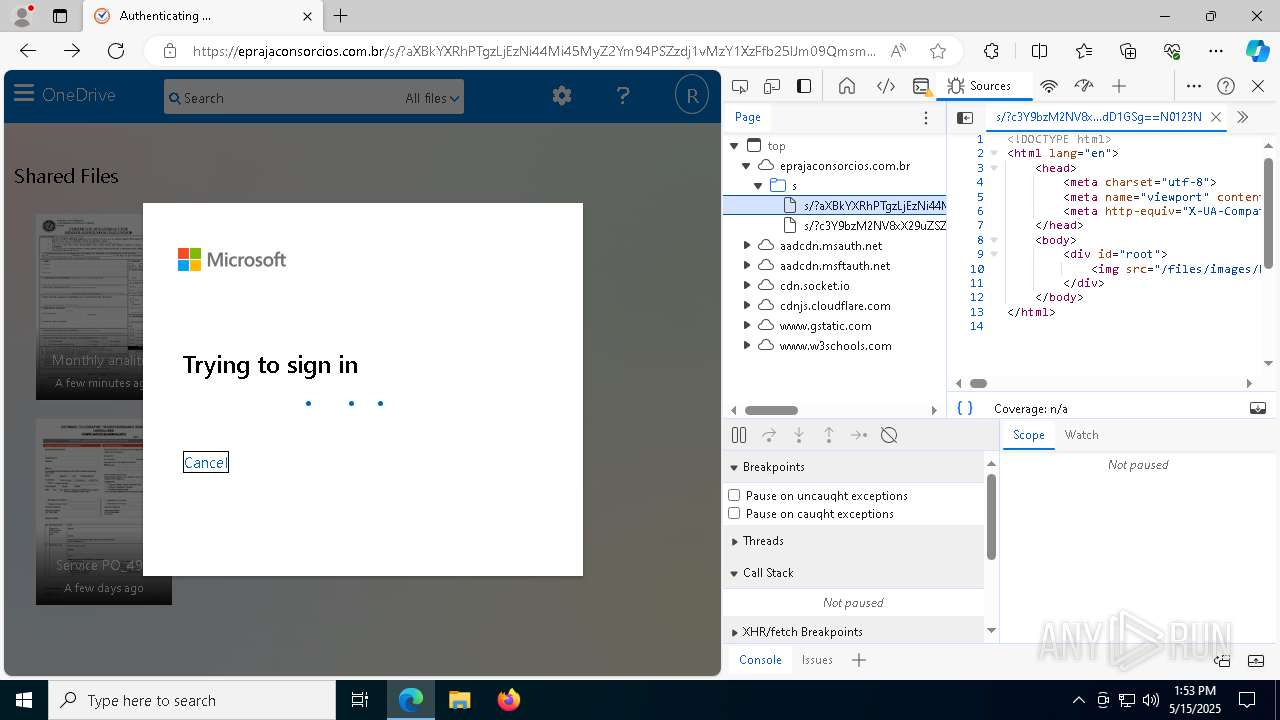Collapse eprajaconsorcios.com.br domain node
This screenshot has width=1280, height=720.
tap(746, 166)
